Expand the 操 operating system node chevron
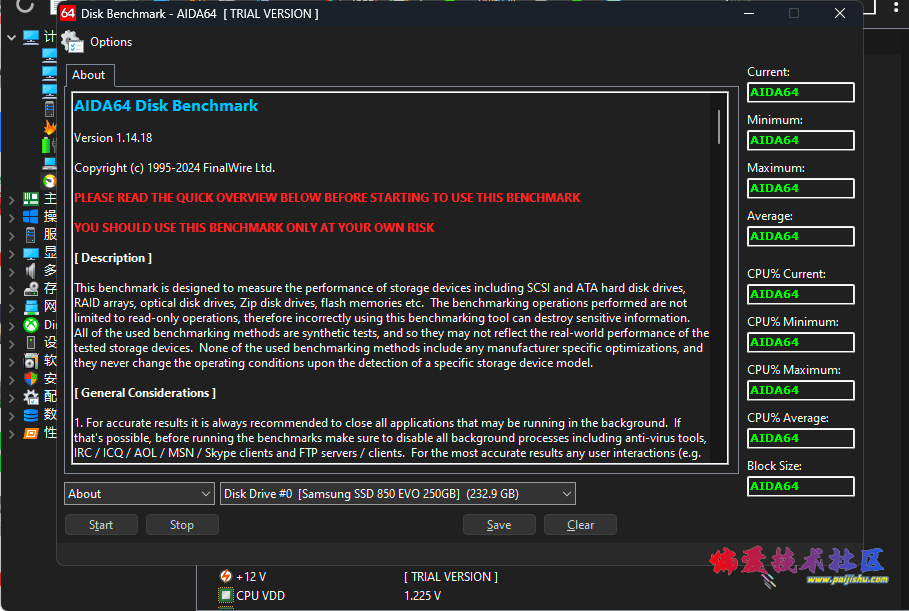 point(11,217)
